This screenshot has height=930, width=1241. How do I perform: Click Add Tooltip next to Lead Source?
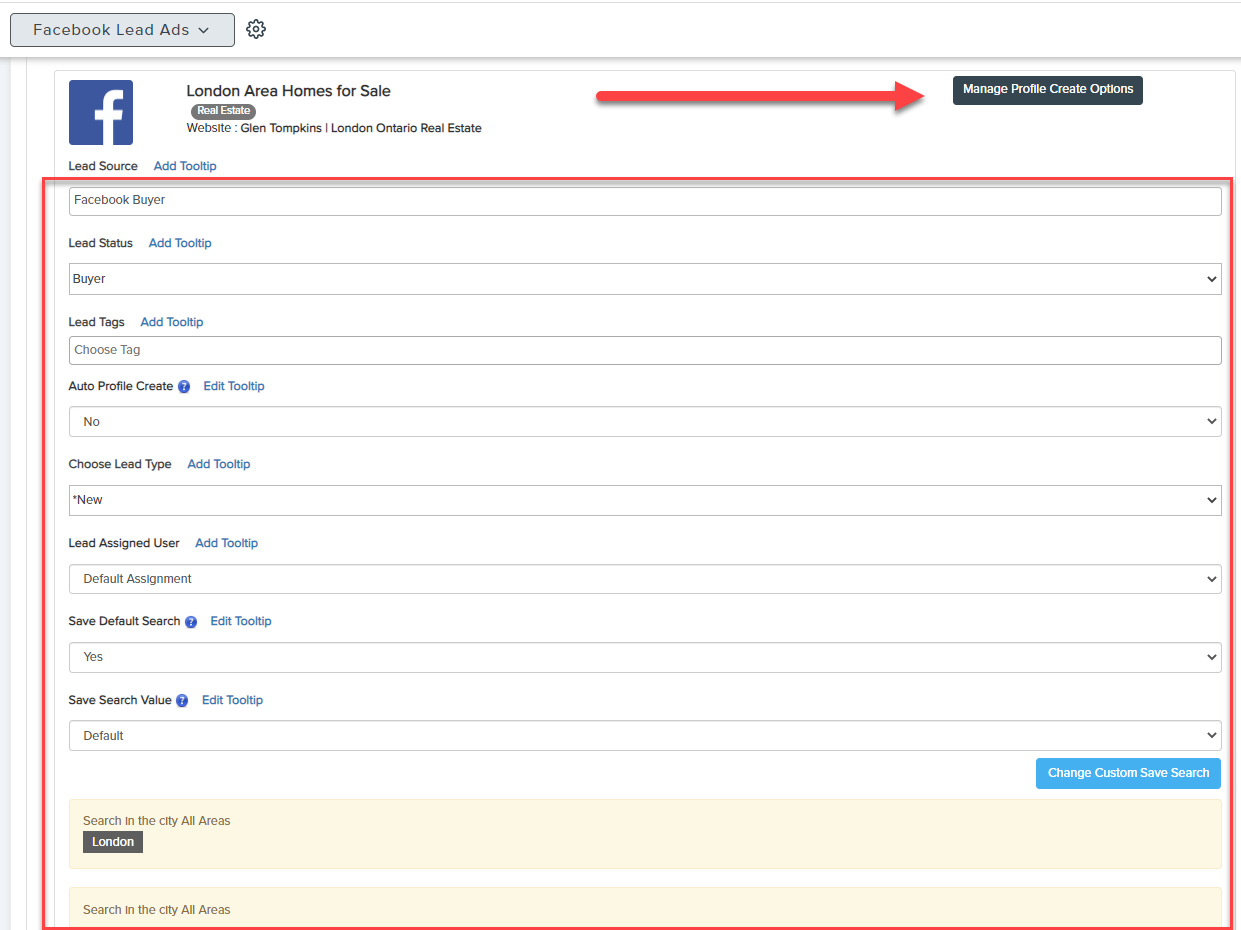(185, 166)
